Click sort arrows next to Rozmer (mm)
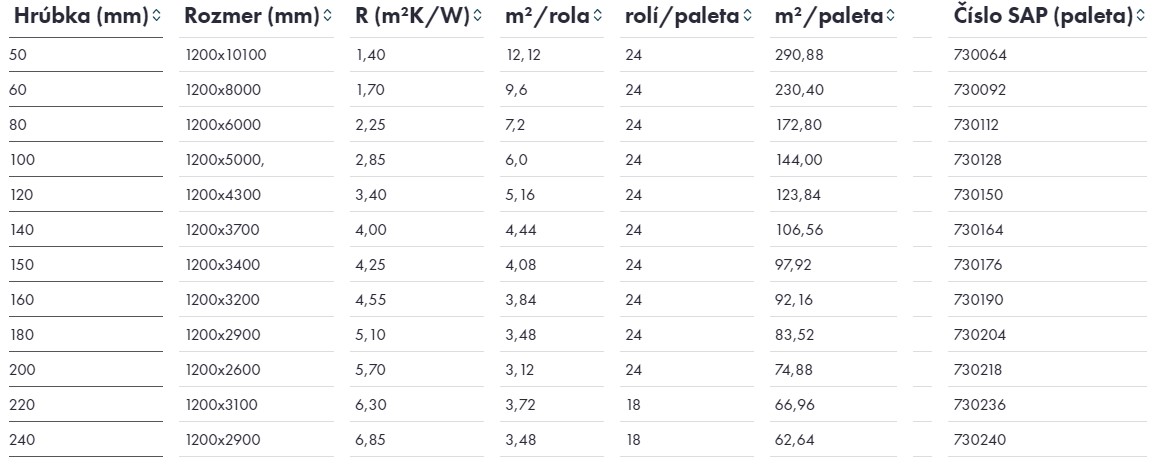This screenshot has width=1160, height=464. [x=327, y=16]
